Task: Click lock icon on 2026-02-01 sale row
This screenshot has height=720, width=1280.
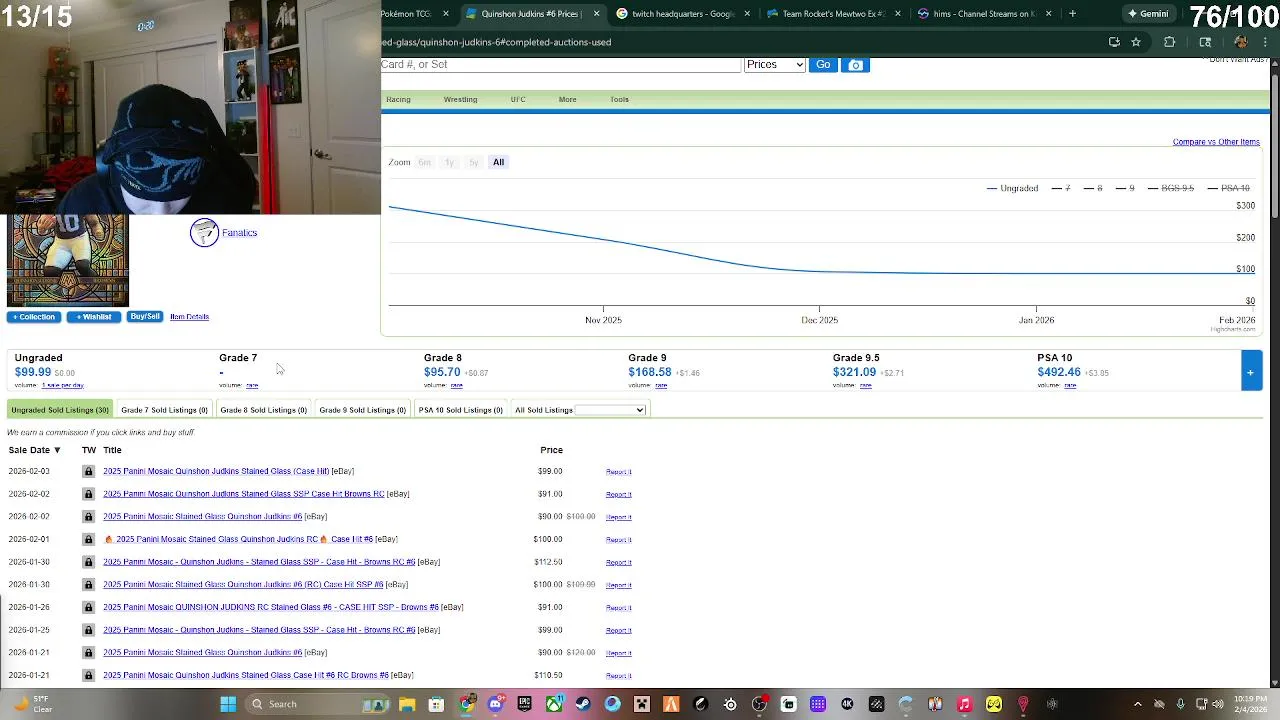Action: (88, 539)
